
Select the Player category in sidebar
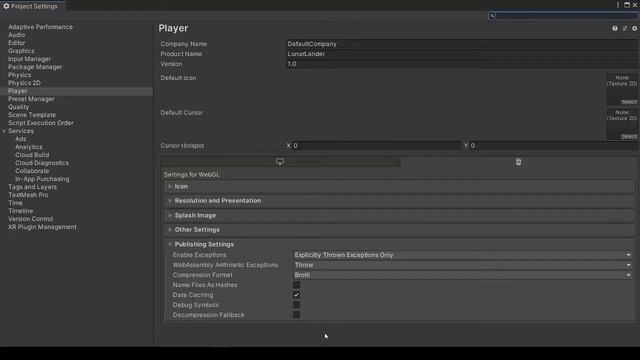coord(18,91)
